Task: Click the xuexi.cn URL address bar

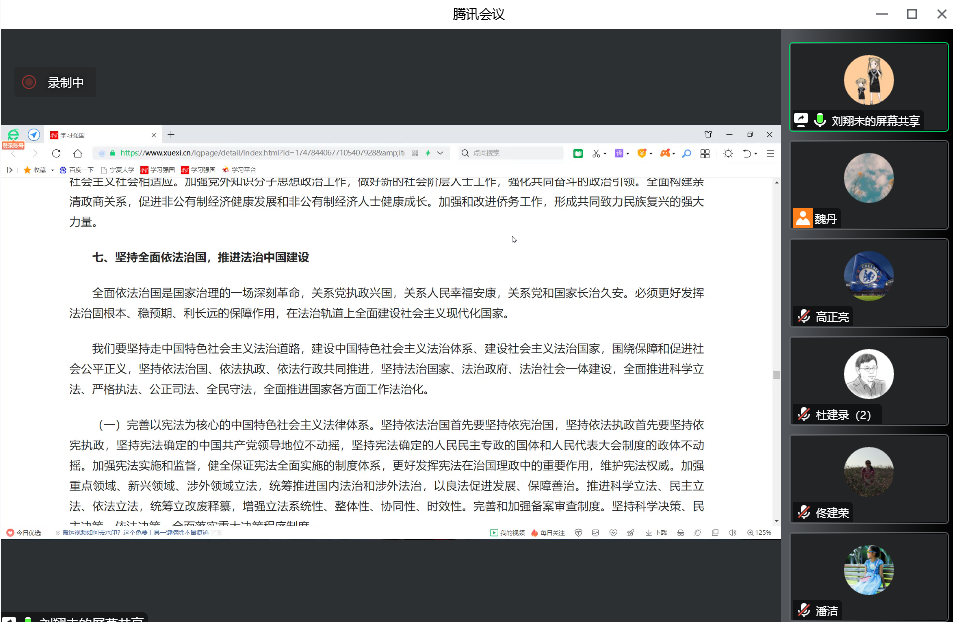Action: tap(261, 153)
